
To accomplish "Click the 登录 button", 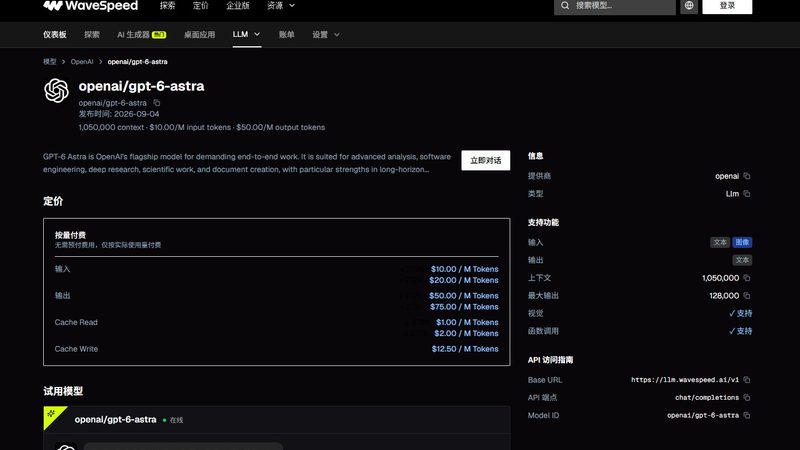I will 727,6.
